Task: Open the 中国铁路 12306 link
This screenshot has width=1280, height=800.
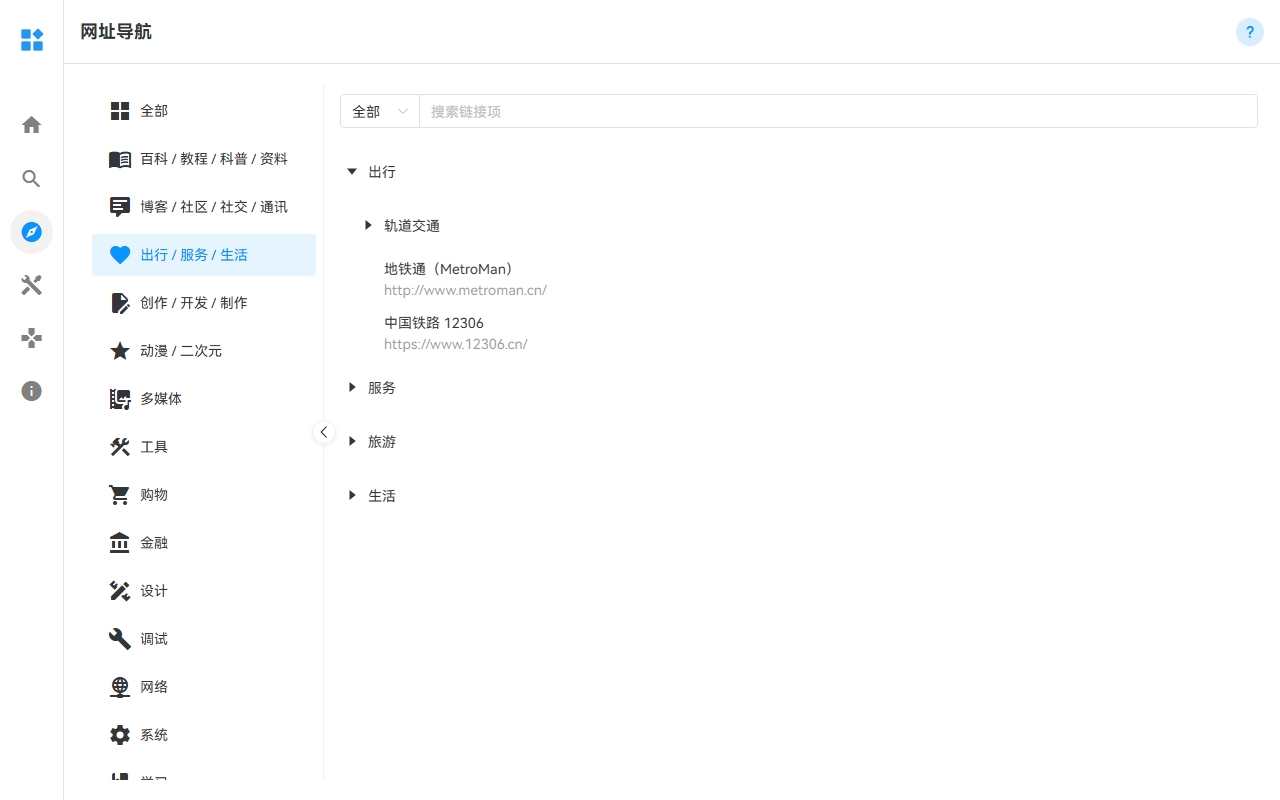Action: pos(434,323)
